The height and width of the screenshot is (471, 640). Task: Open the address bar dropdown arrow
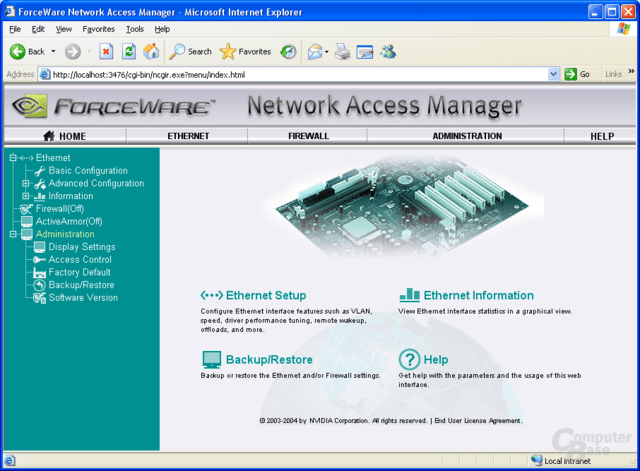click(x=553, y=74)
